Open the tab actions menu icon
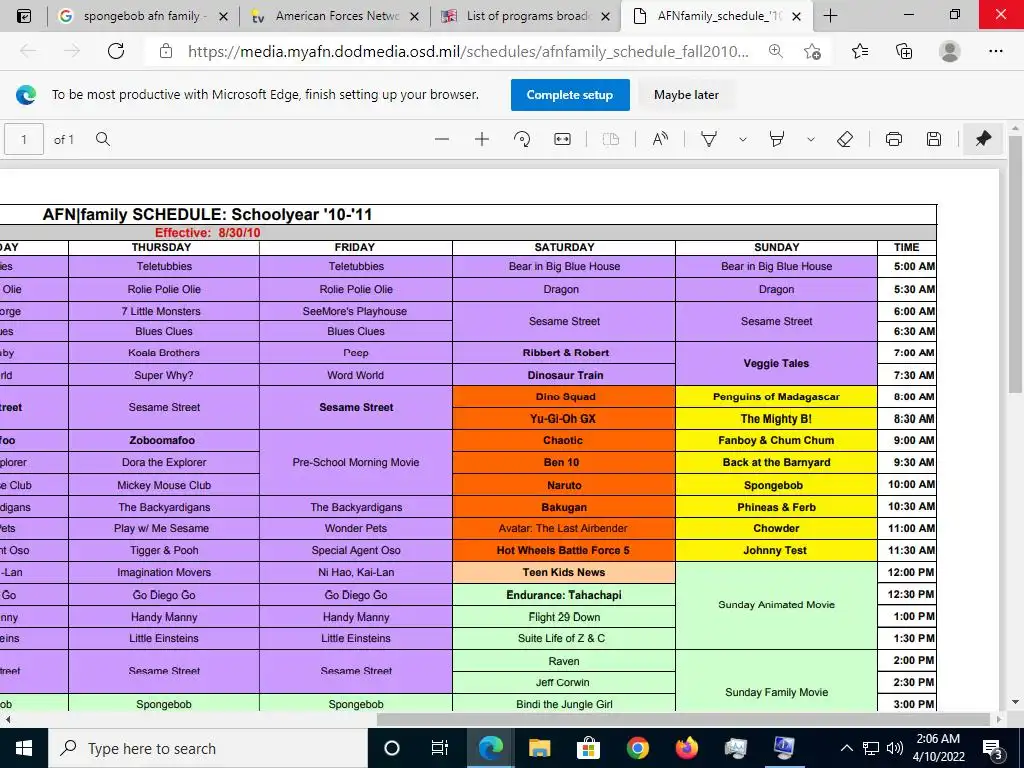The height and width of the screenshot is (768, 1024). click(x=24, y=16)
